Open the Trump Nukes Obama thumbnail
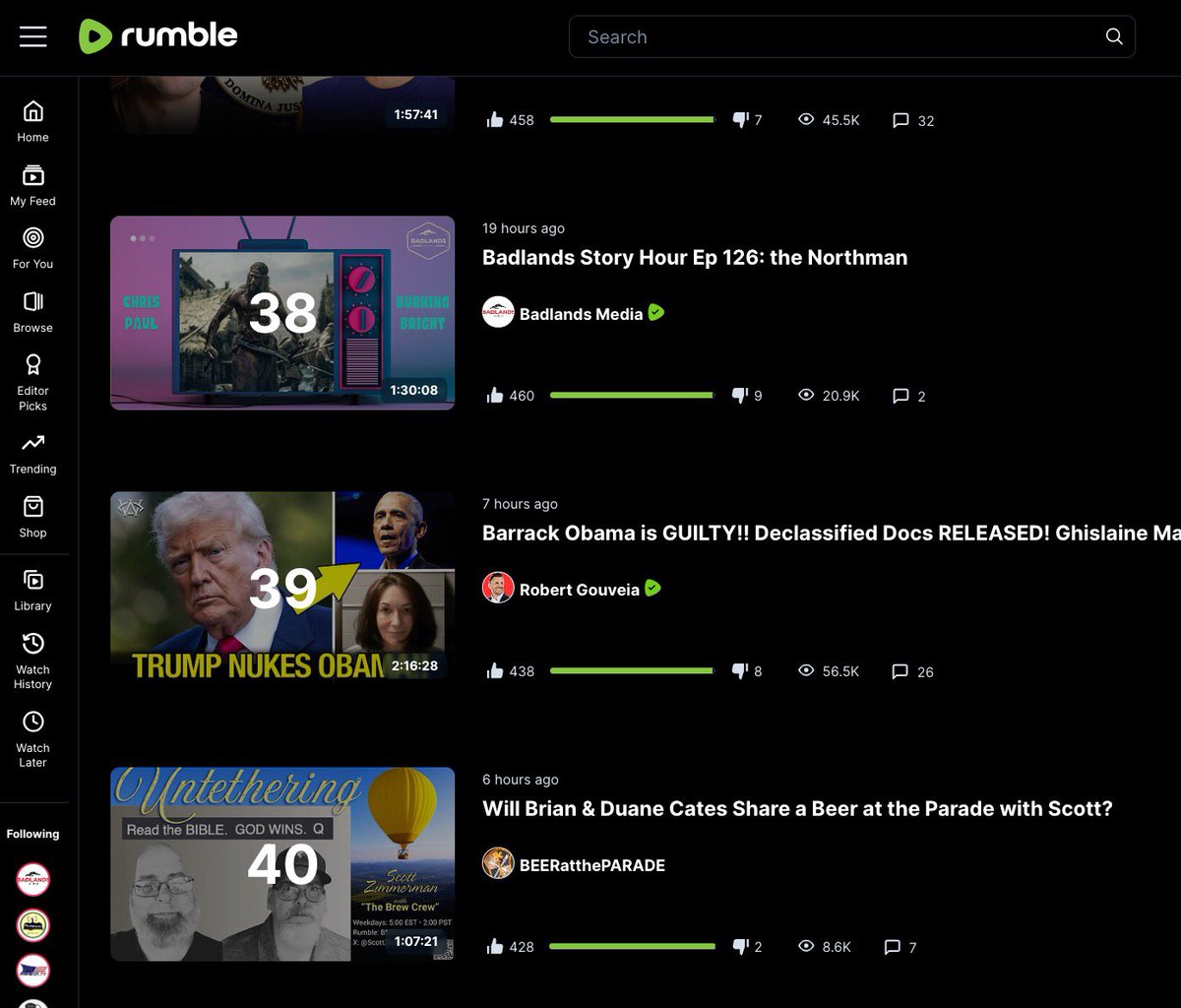 282,589
